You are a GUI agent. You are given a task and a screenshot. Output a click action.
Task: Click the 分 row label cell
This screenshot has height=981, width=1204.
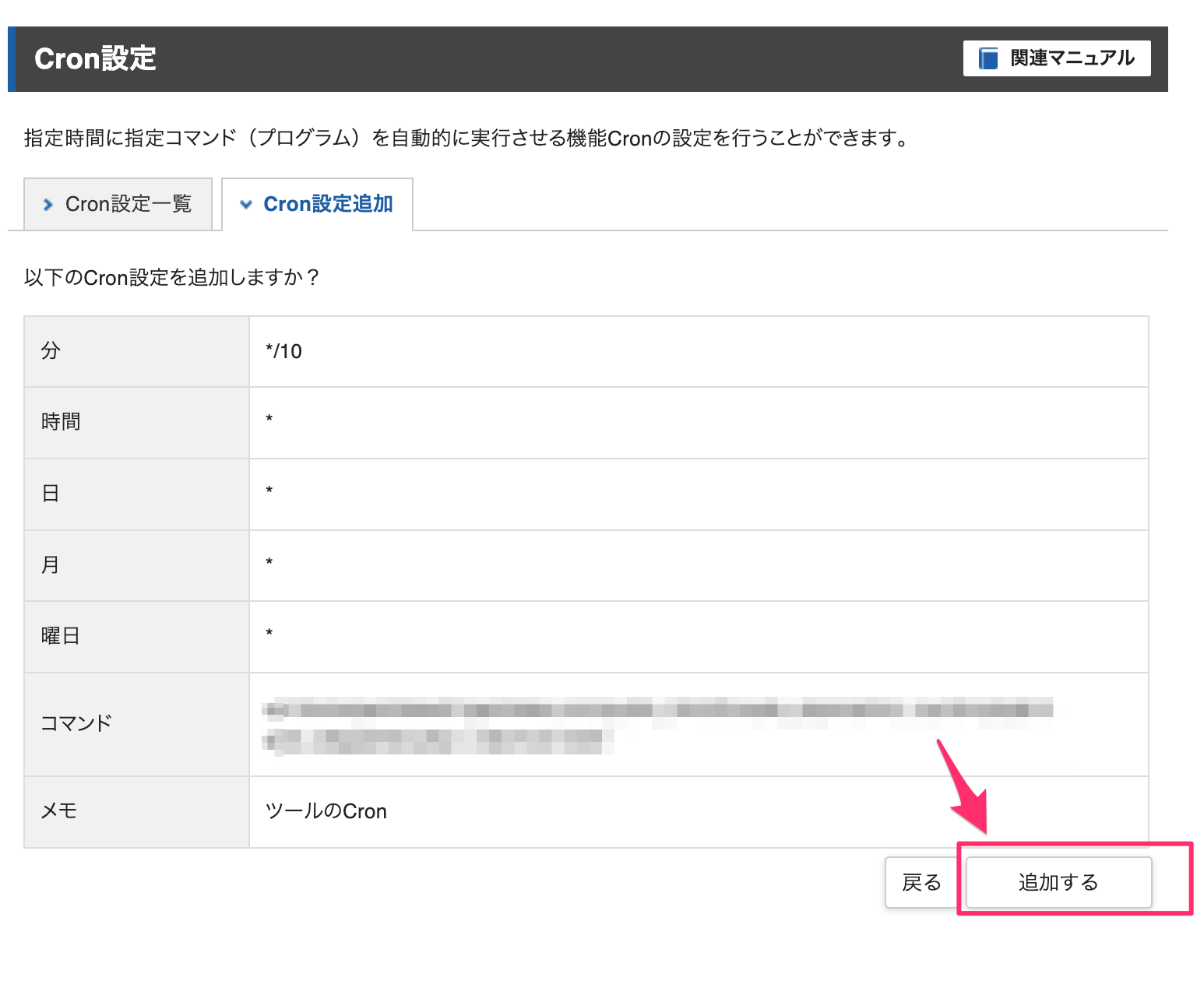(x=51, y=351)
